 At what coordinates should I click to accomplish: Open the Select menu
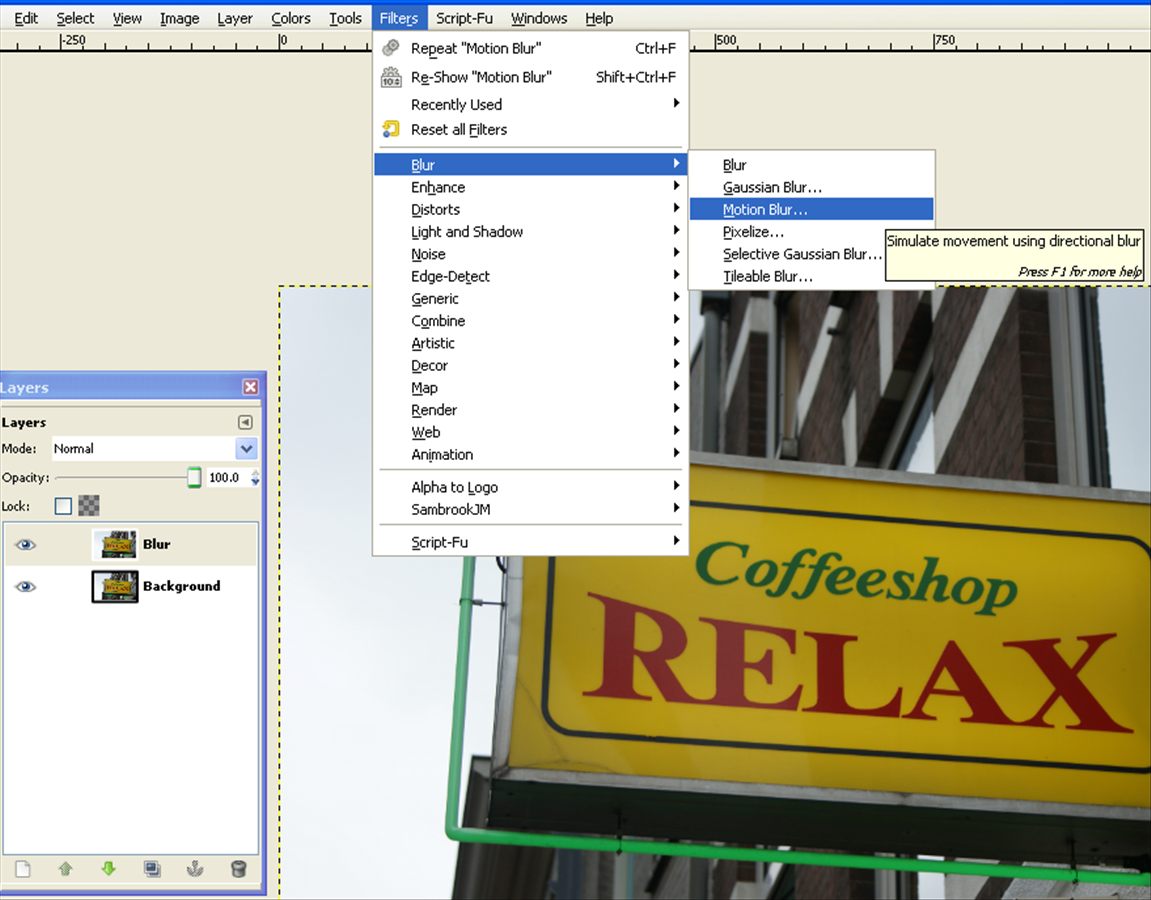click(x=75, y=18)
